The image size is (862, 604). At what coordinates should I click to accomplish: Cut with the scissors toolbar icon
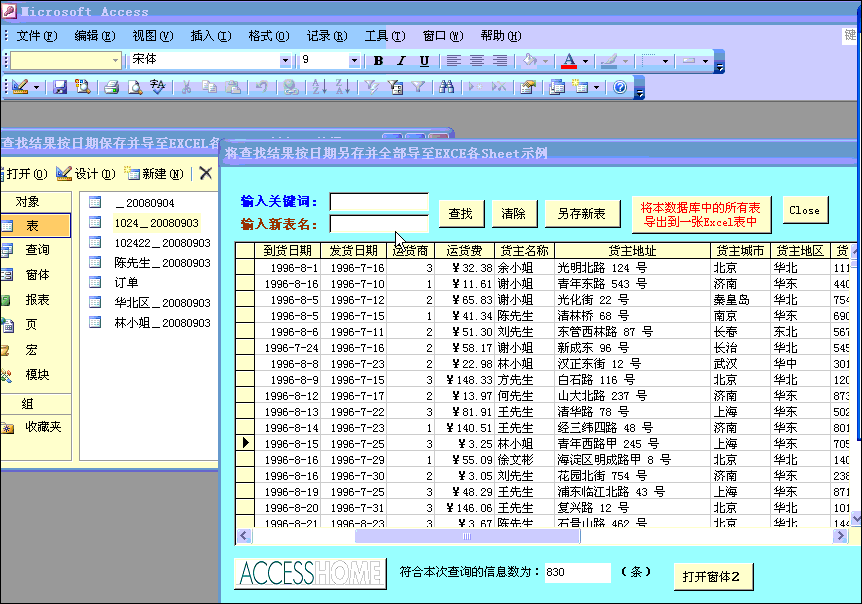[x=186, y=87]
